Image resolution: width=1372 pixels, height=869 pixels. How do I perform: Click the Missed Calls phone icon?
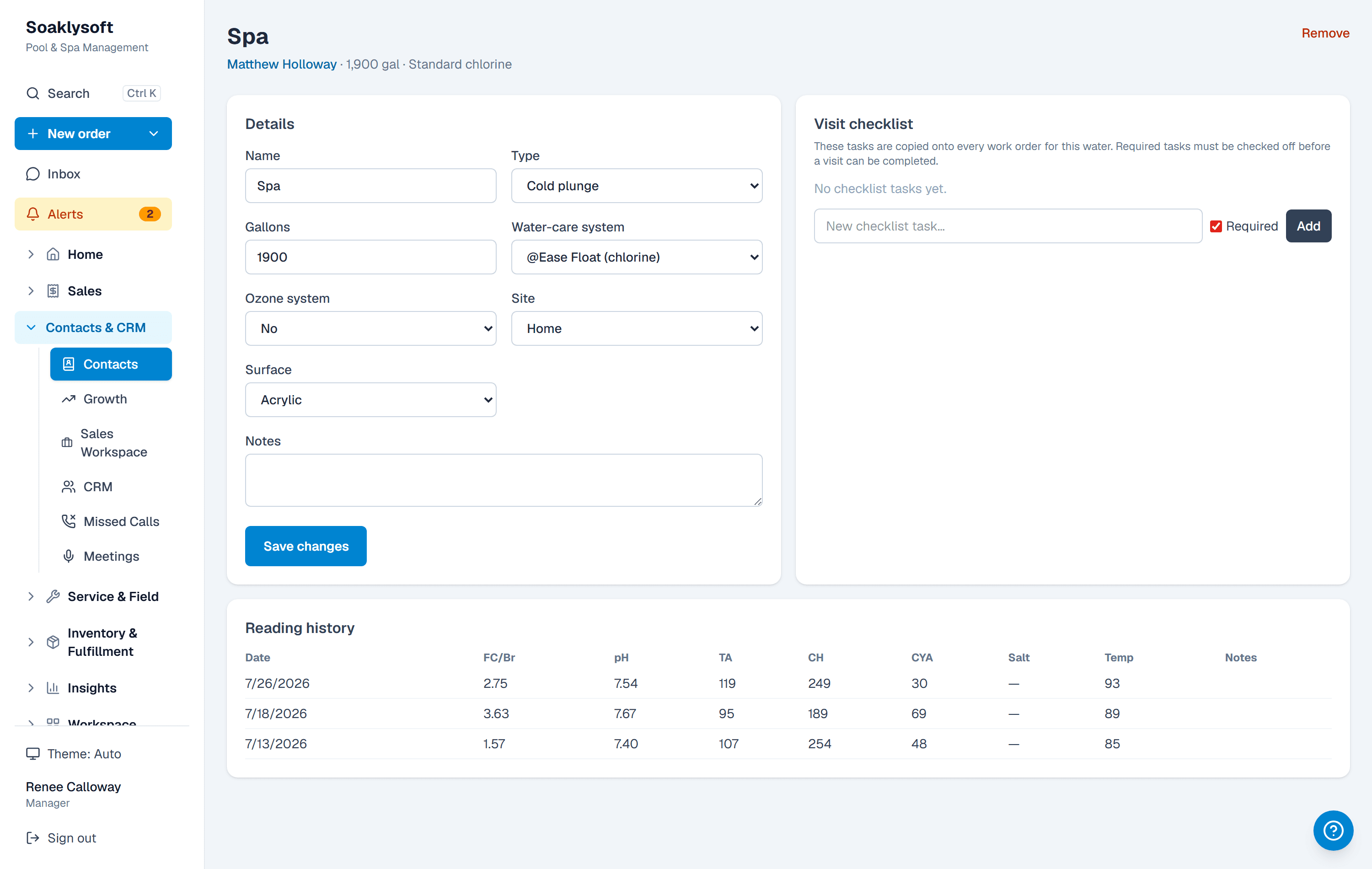69,521
